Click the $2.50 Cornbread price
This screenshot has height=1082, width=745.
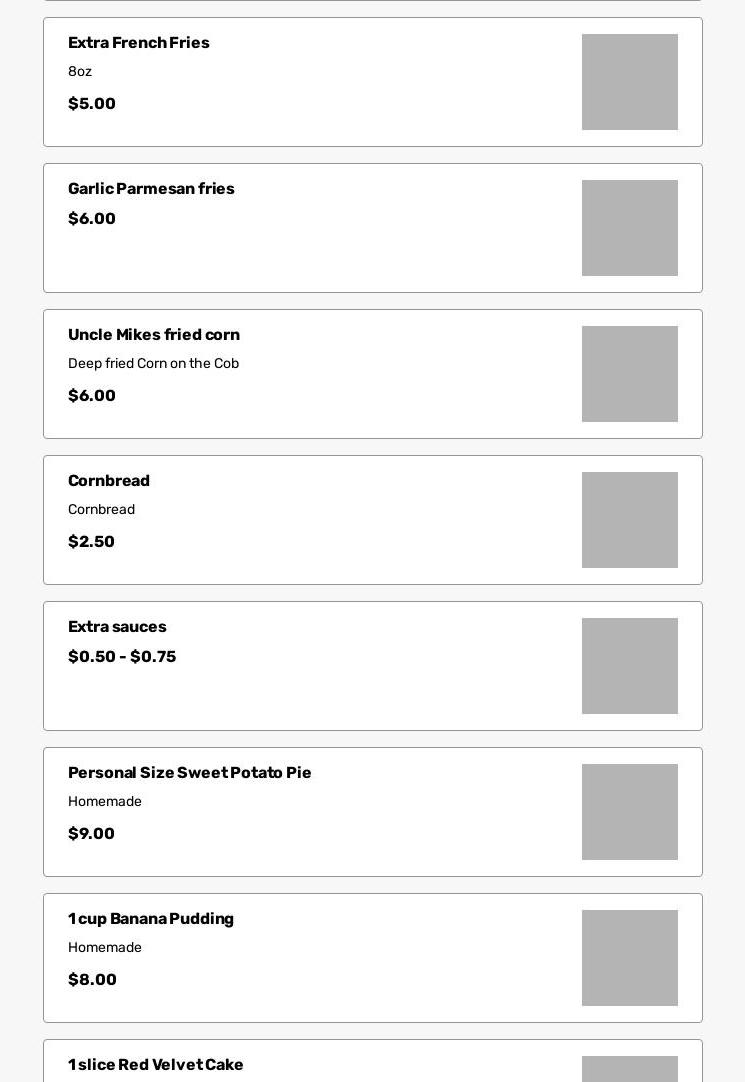tap(91, 542)
